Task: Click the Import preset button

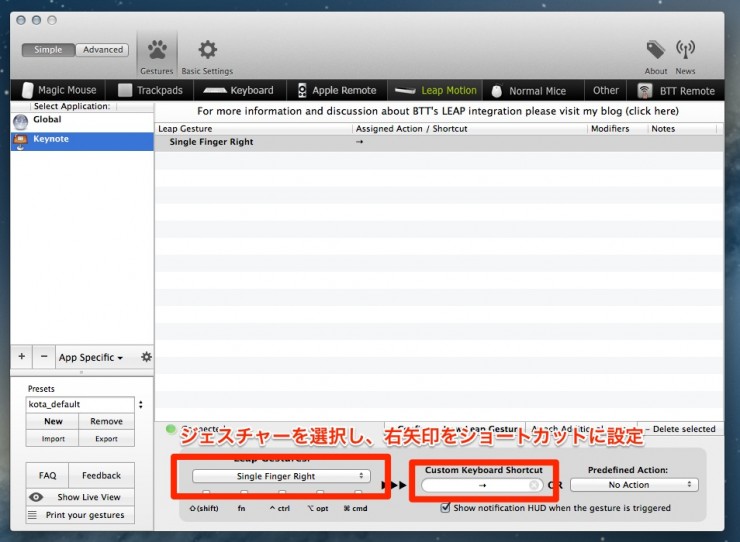Action: coord(53,439)
